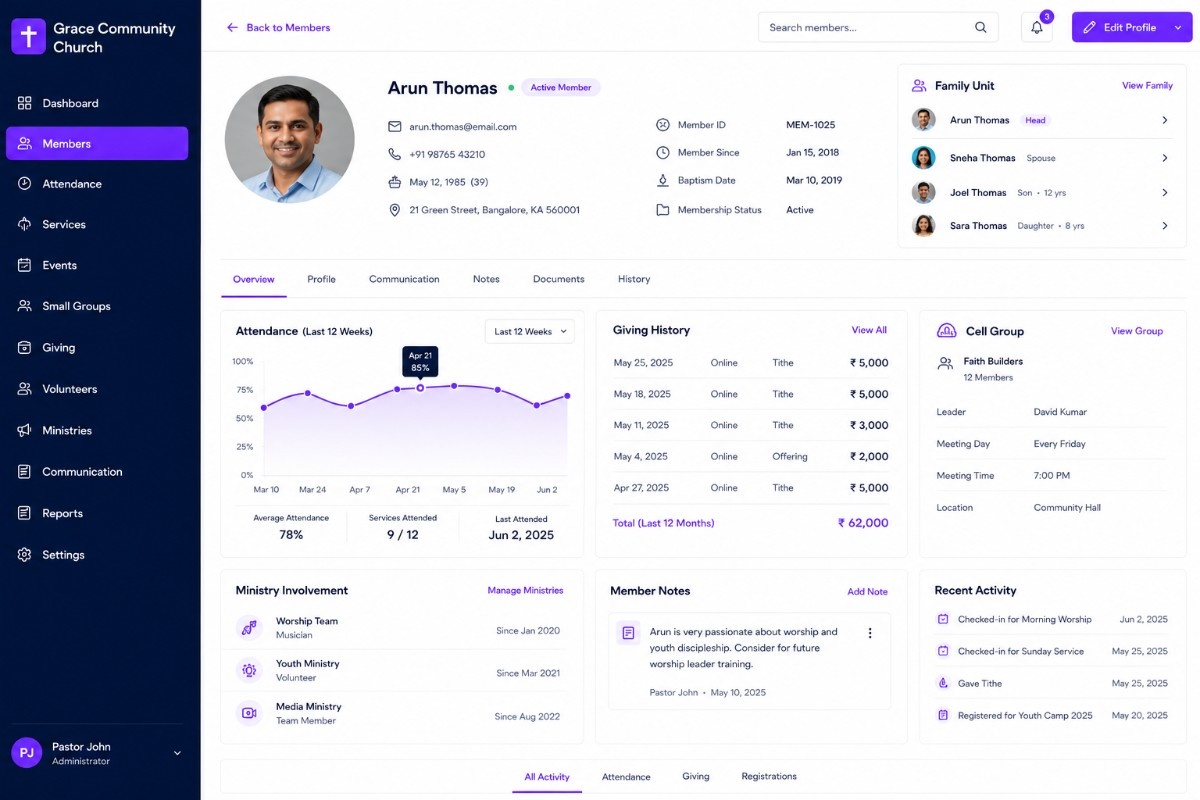Select the Attendance bottom tab
The height and width of the screenshot is (800, 1200).
coord(626,777)
